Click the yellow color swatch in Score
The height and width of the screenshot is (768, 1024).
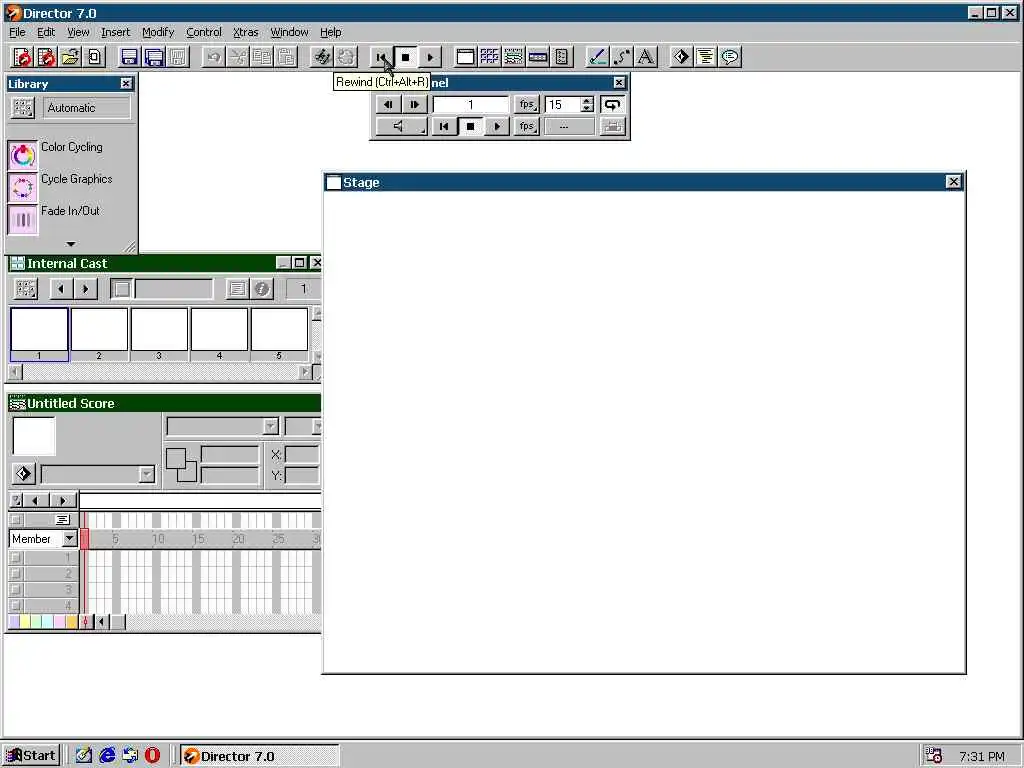(25, 622)
